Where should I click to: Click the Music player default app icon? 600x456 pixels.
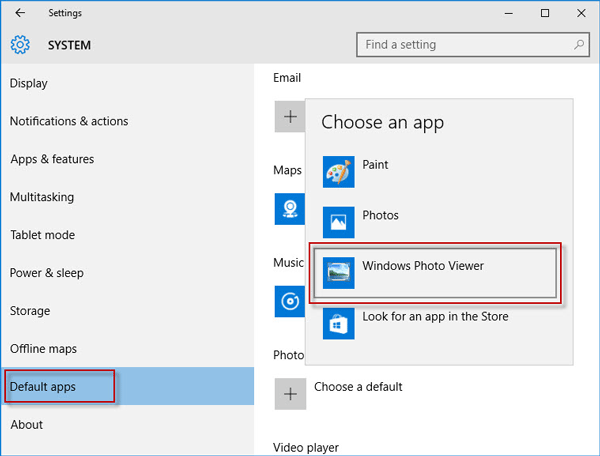(290, 301)
